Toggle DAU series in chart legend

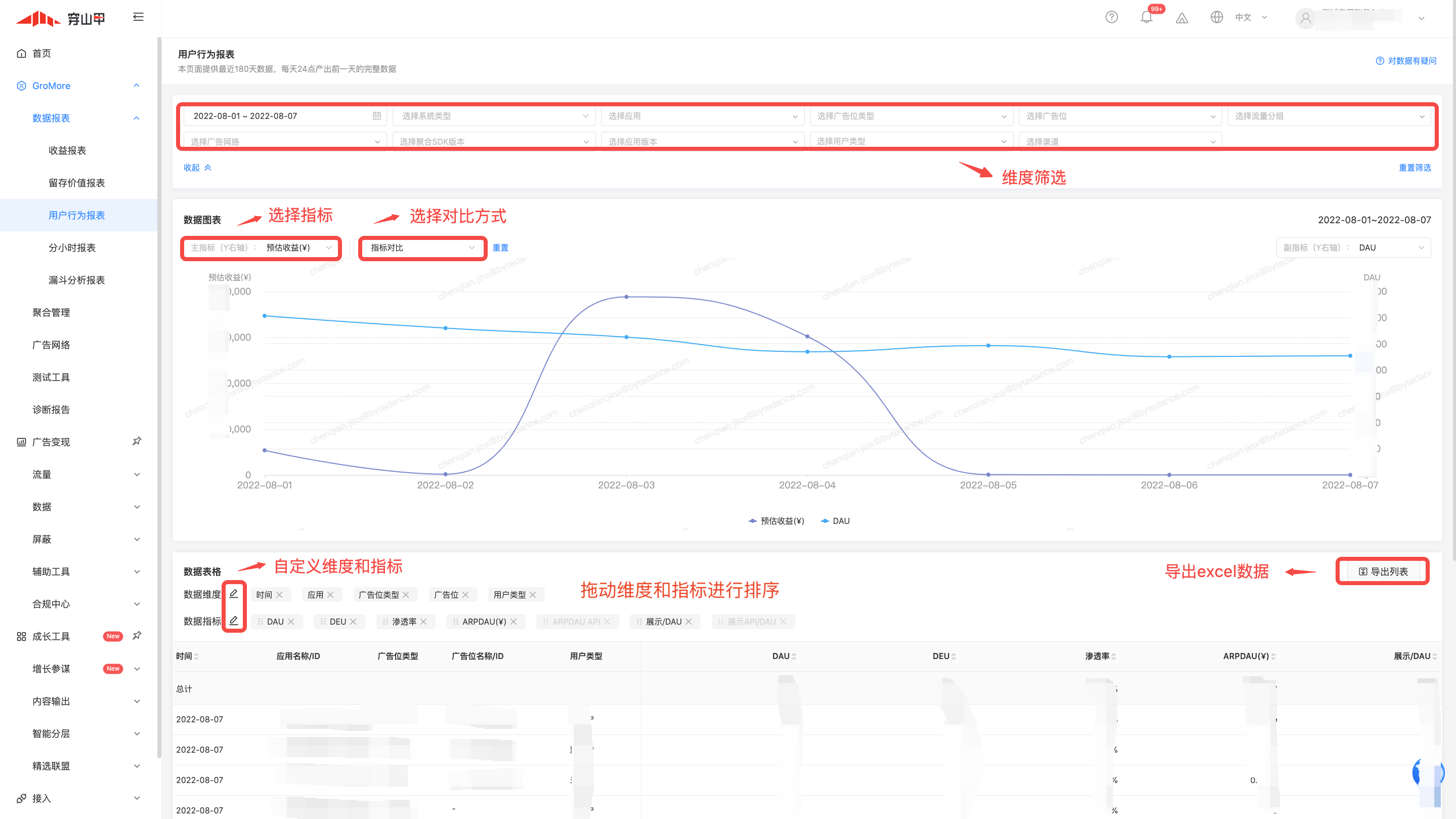[835, 521]
